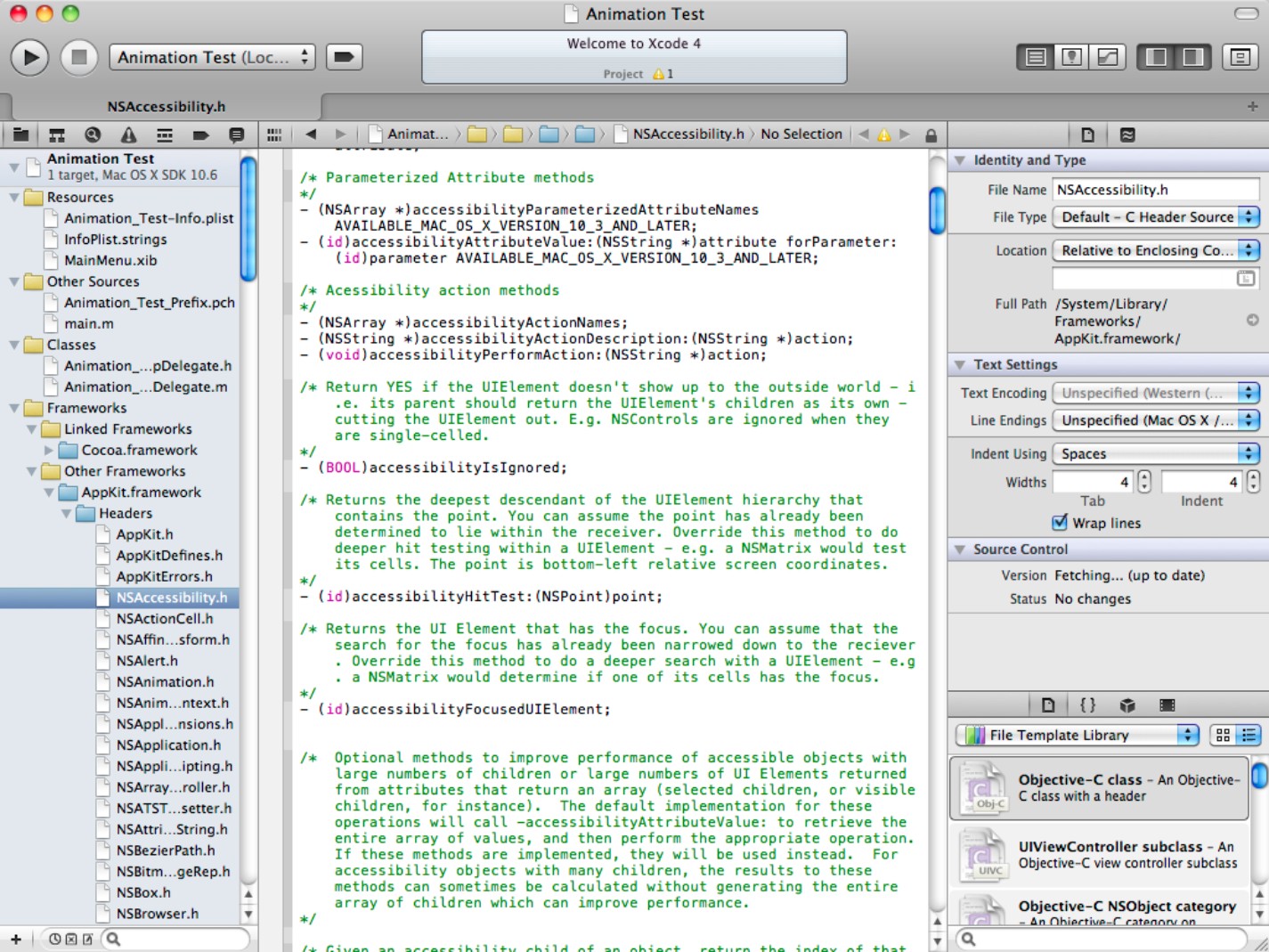Show the File inspector
1269x952 pixels.
coord(1087,134)
